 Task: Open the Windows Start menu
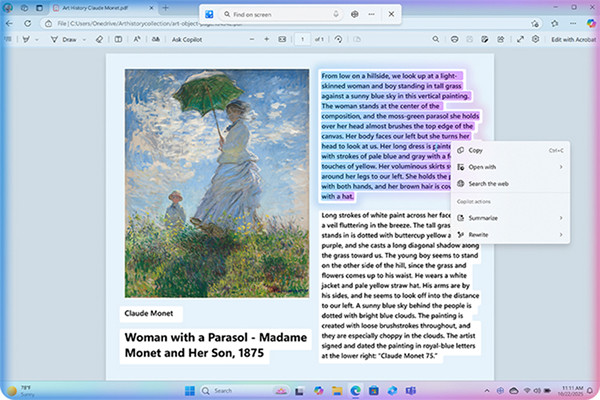[189, 391]
